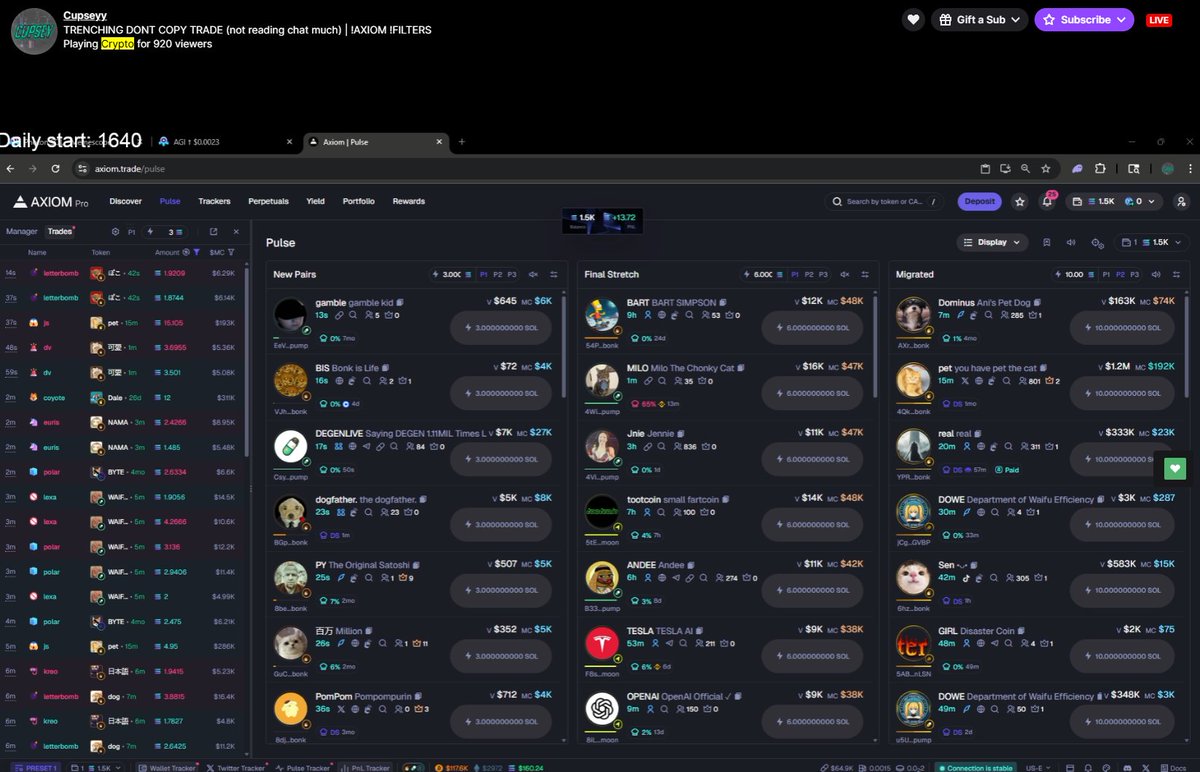Open trades panel settings gear icon

(115, 231)
